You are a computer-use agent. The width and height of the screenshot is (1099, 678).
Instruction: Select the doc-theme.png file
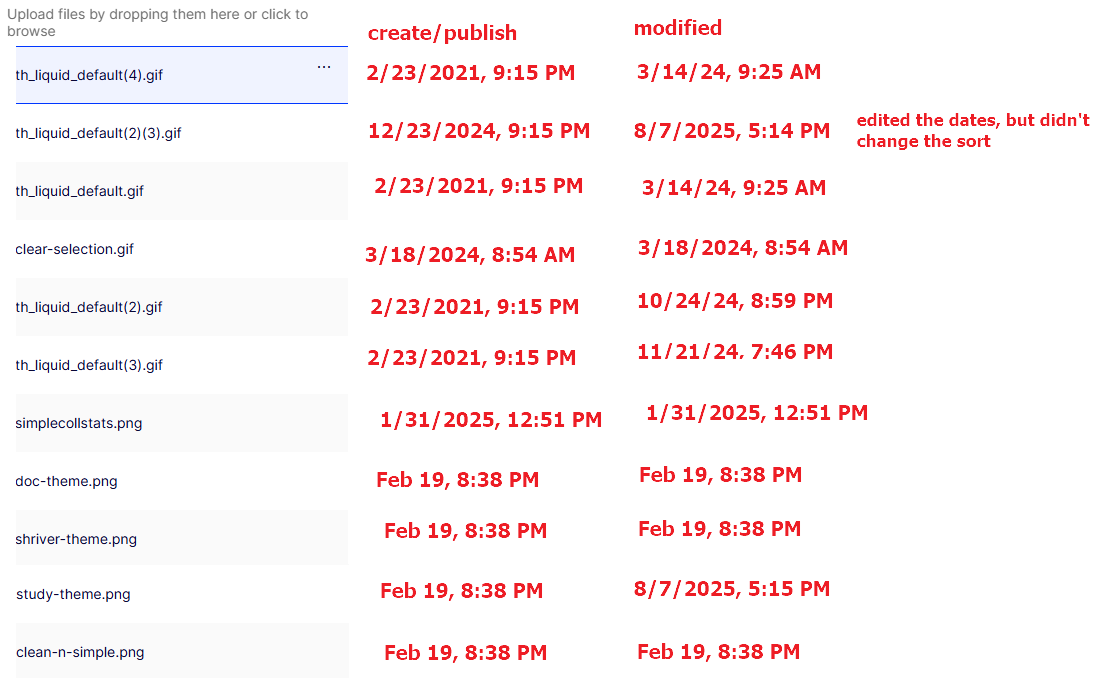point(67,481)
